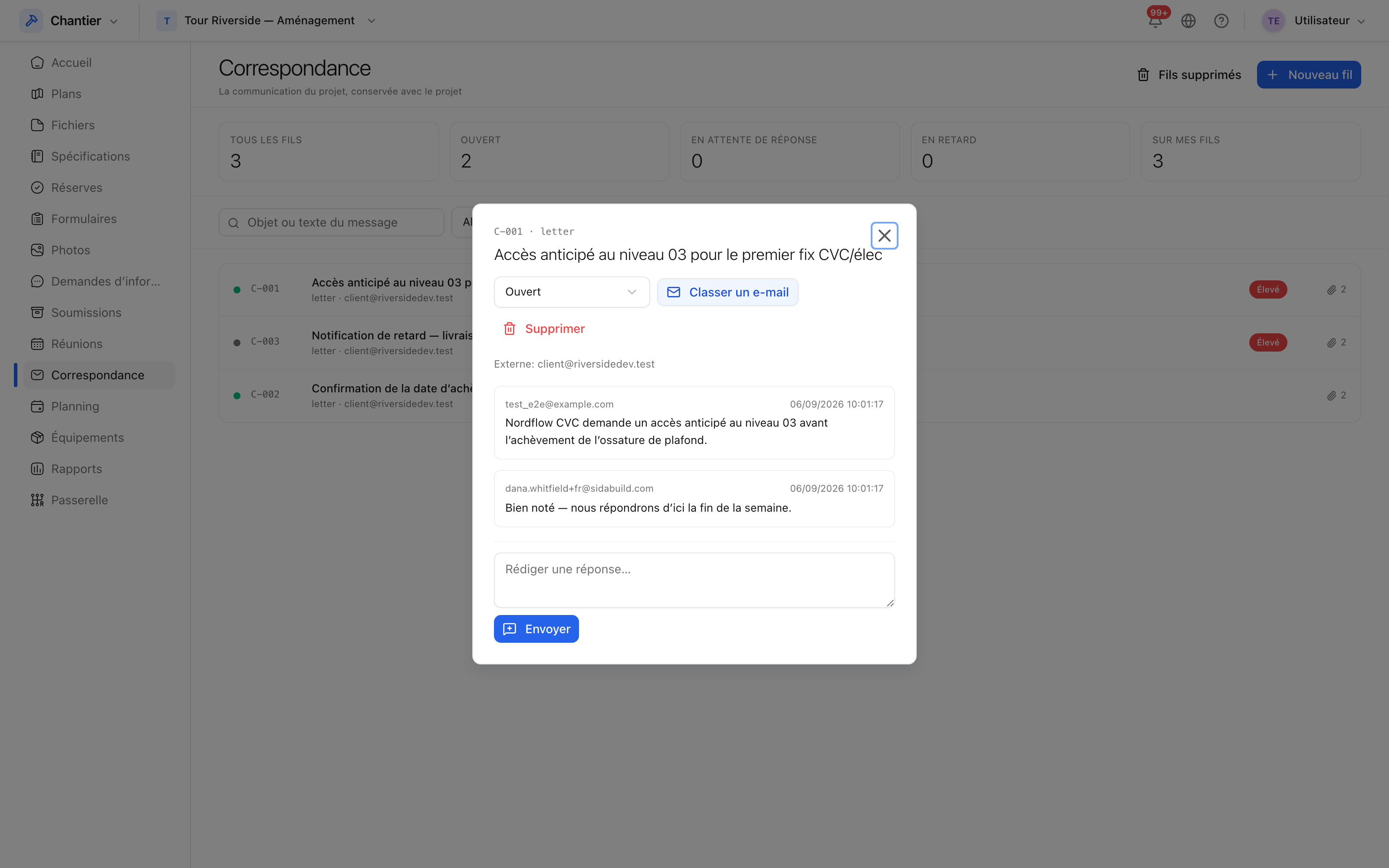Click Classer un e-mail button

pos(727,292)
